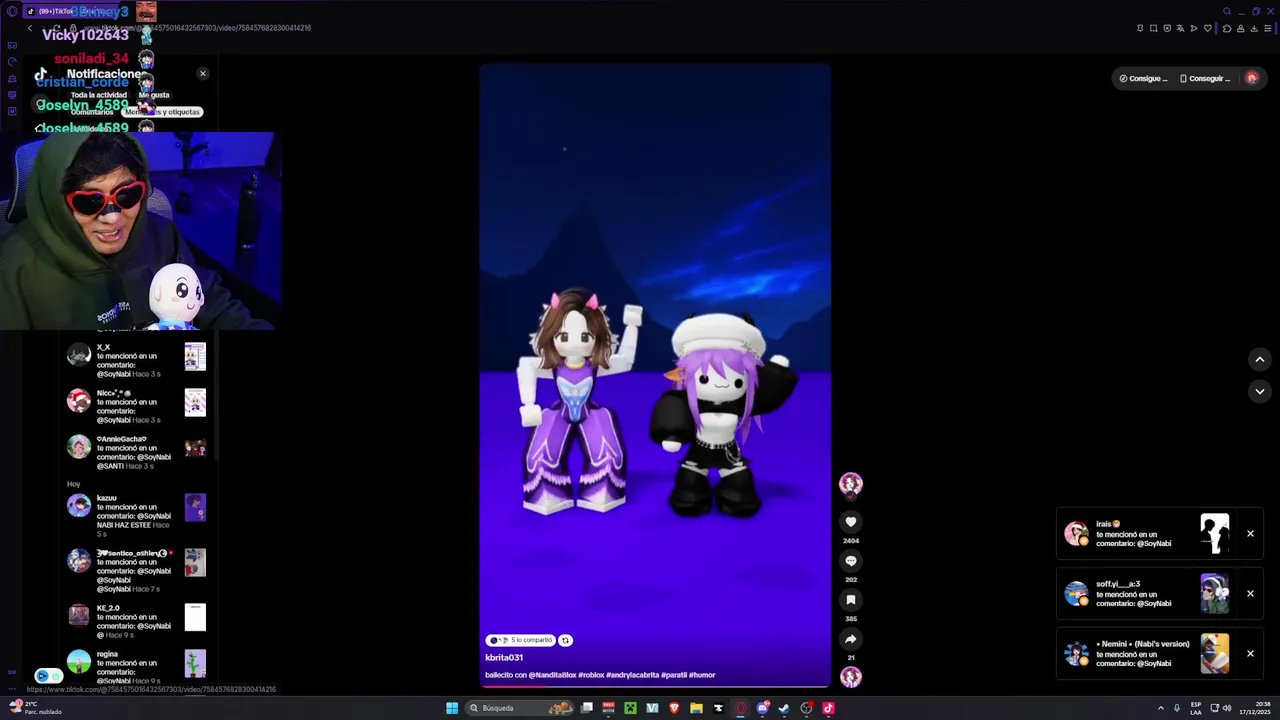Go to the next video with down arrow
This screenshot has width=1280, height=720.
1260,392
